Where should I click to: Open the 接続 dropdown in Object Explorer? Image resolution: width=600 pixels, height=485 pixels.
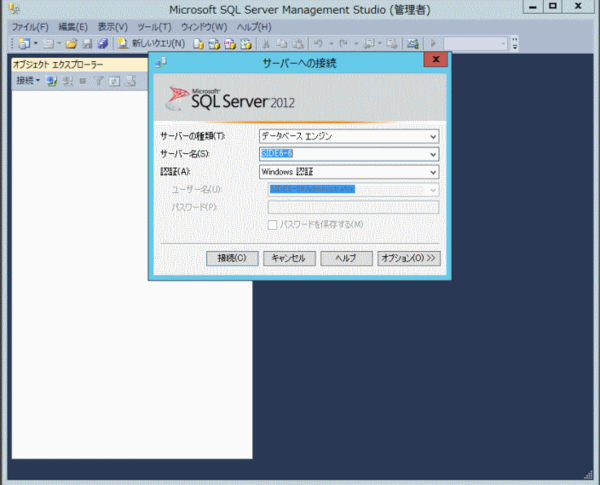28,81
